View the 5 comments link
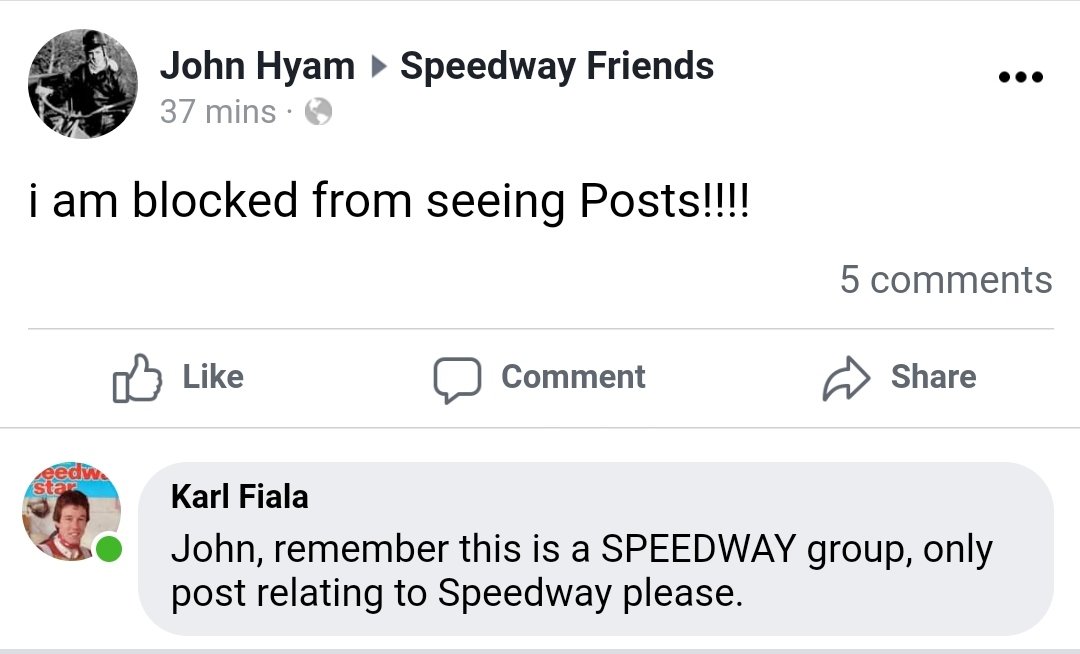 (x=945, y=280)
